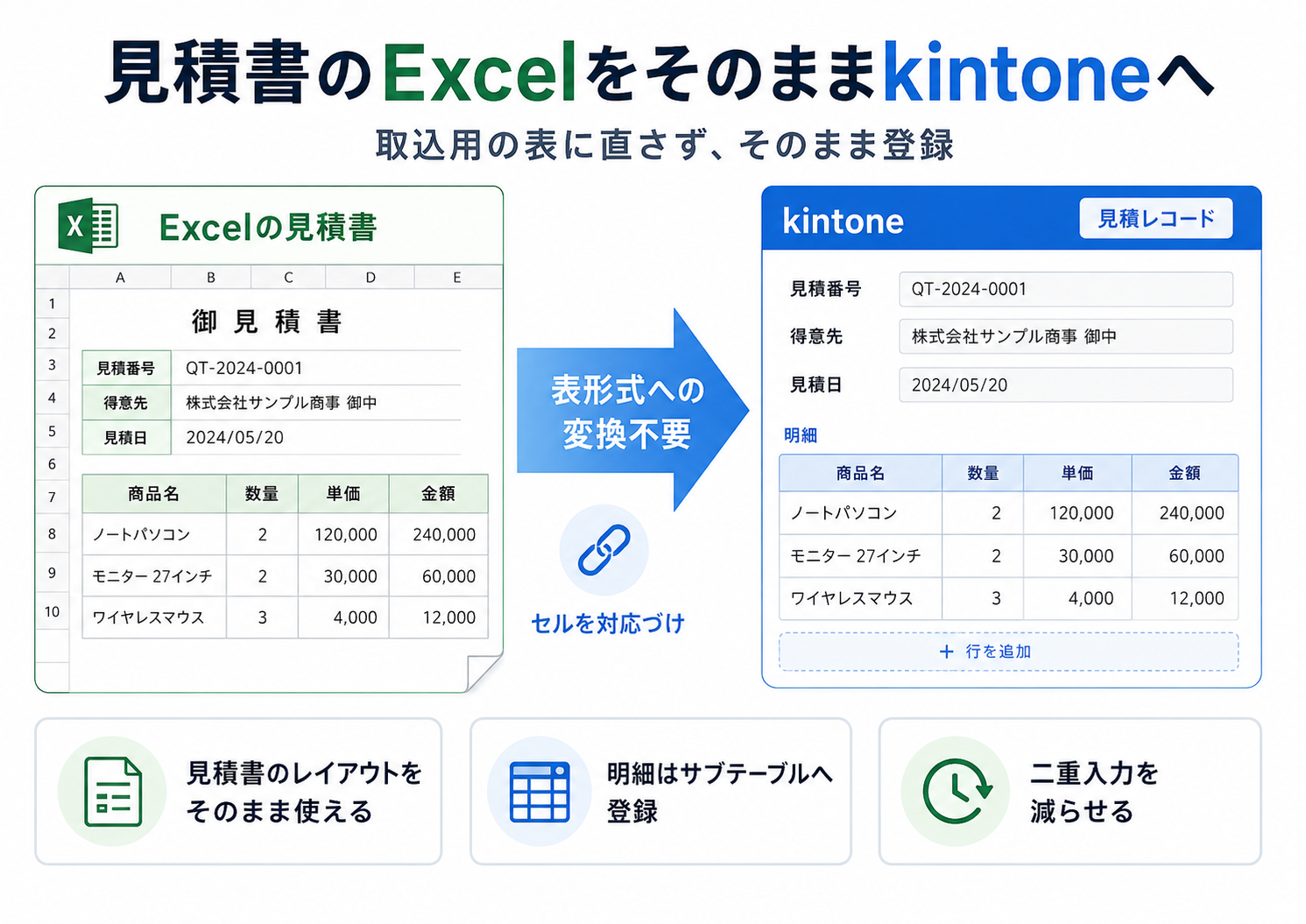Click the blue subtable grid icon

click(540, 792)
